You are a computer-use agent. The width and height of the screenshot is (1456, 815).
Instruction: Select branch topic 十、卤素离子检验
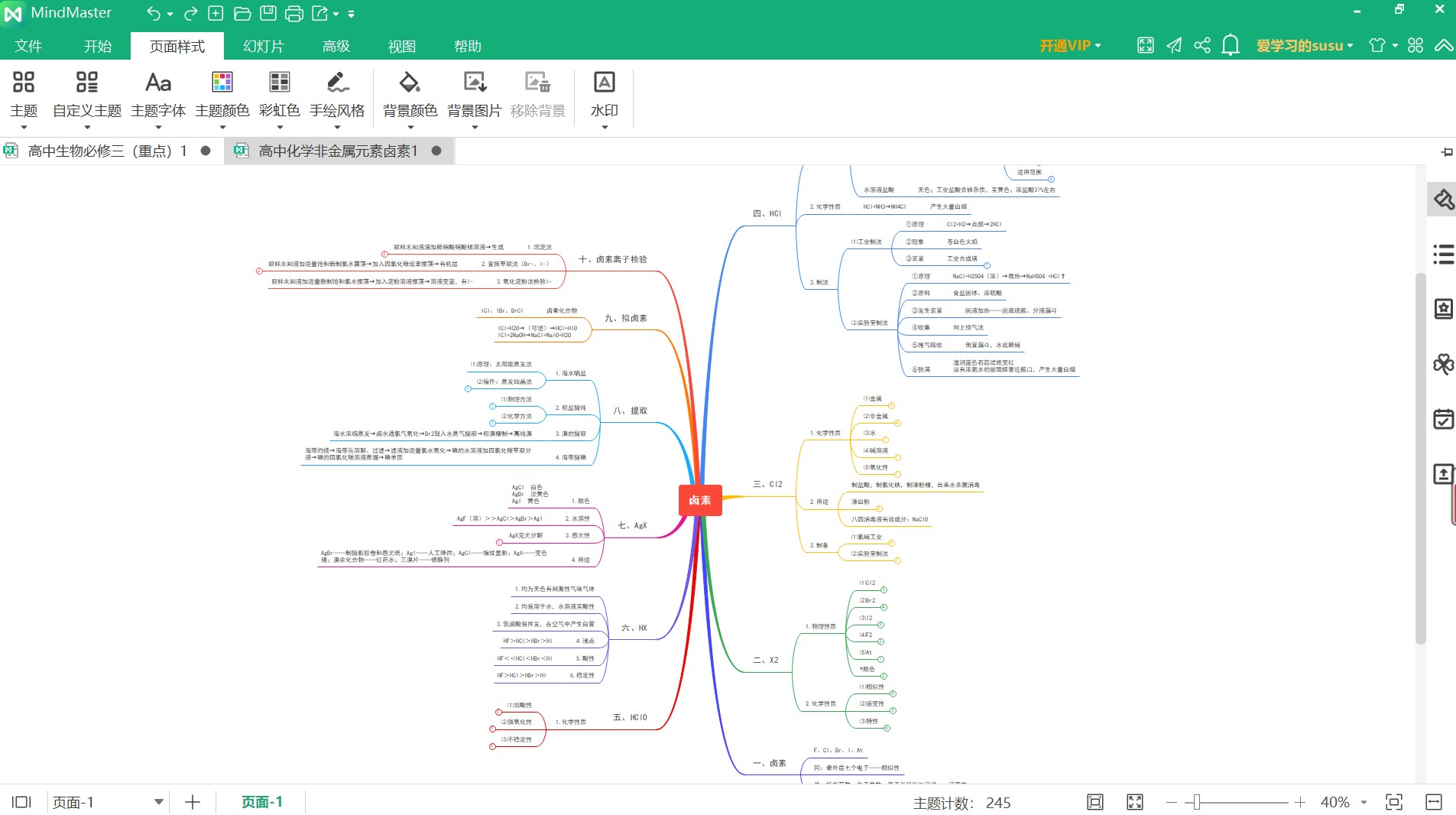click(x=613, y=259)
